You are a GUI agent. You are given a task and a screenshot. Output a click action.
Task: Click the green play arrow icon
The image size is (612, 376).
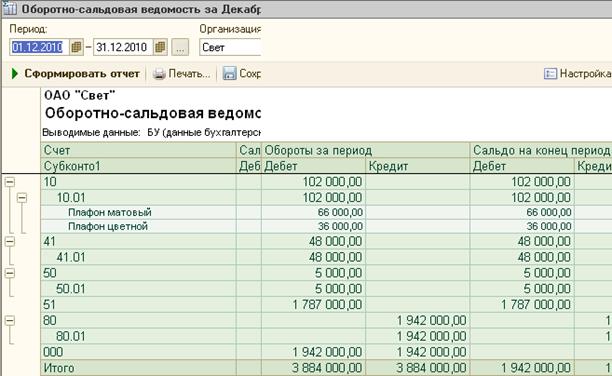(15, 73)
